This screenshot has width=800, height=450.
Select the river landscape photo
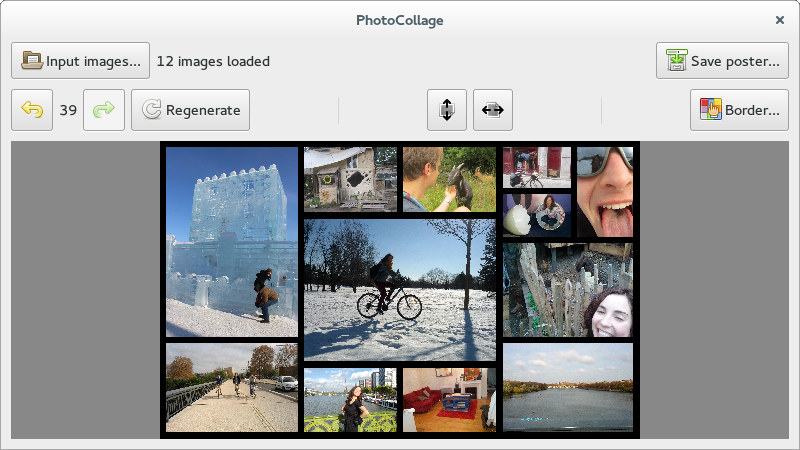568,388
